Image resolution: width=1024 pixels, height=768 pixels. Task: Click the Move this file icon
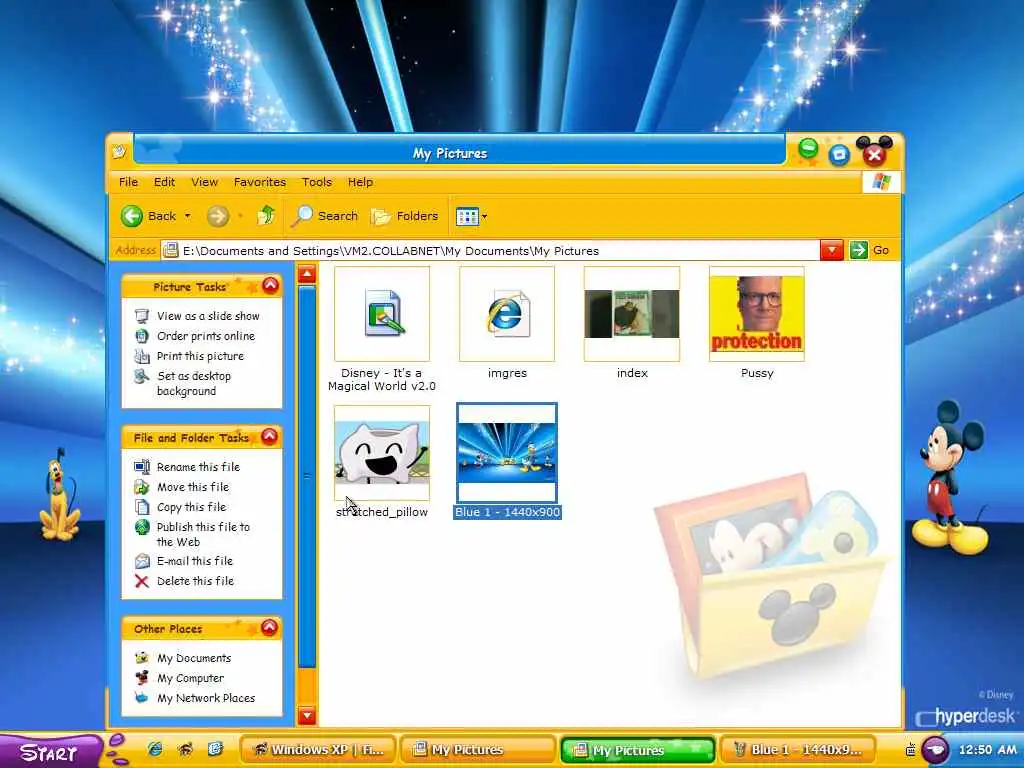tap(142, 487)
